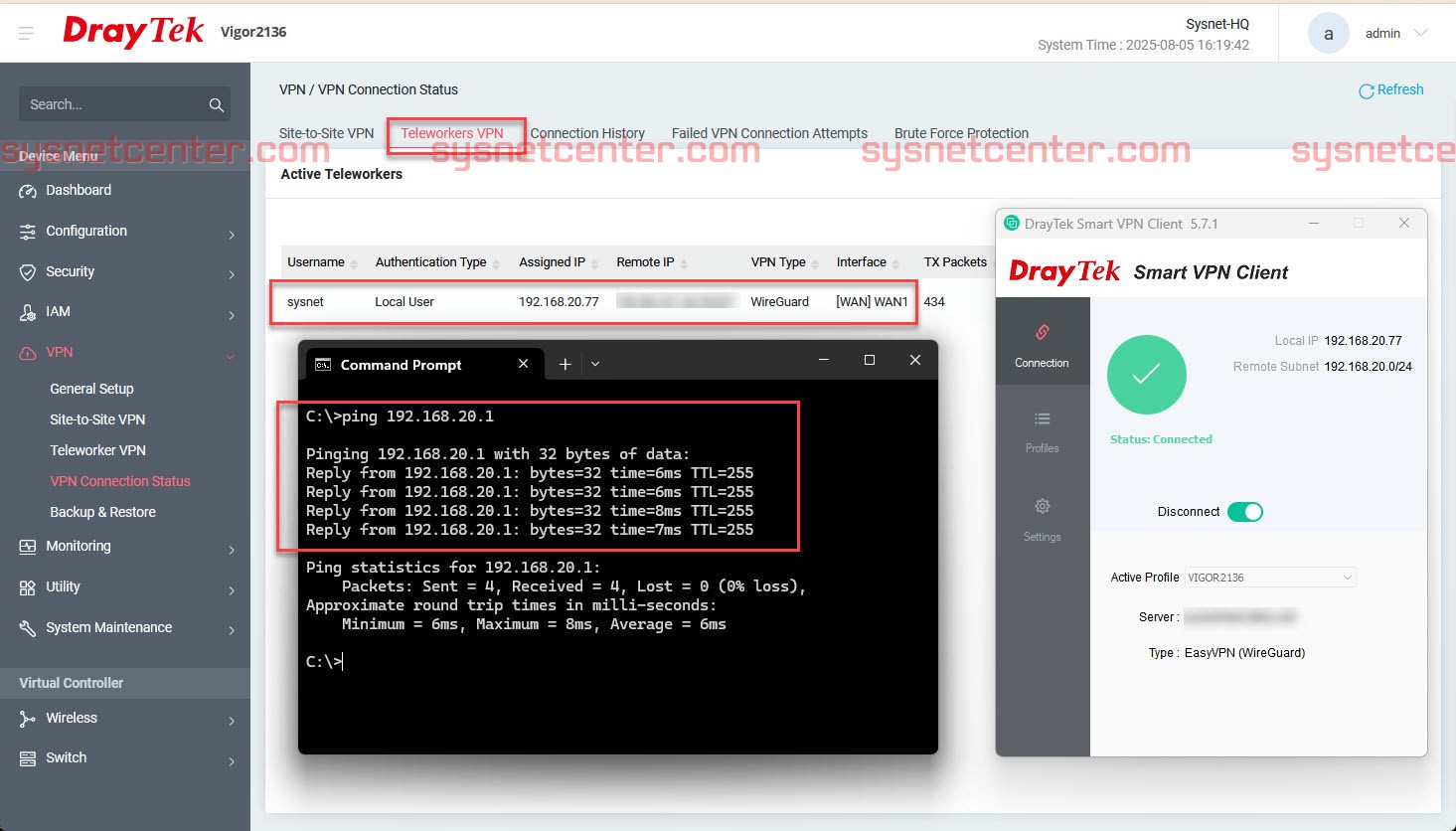Image resolution: width=1456 pixels, height=831 pixels.
Task: Switch to Site-to-Site VPN tab
Action: 326,133
